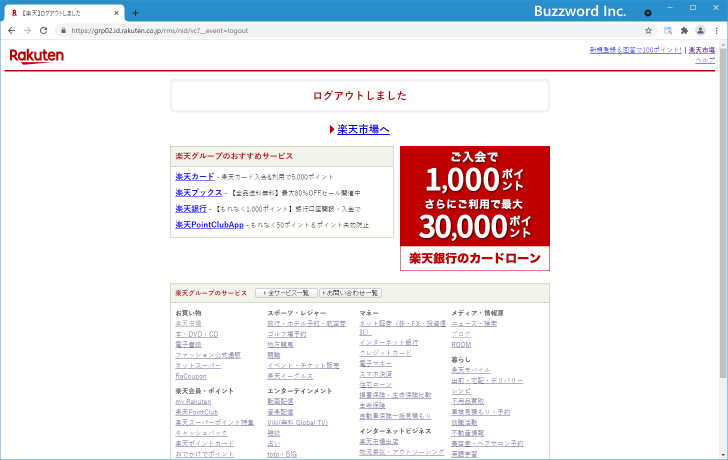Follow the 楽天市場へ link
The image size is (728, 460).
tap(363, 130)
